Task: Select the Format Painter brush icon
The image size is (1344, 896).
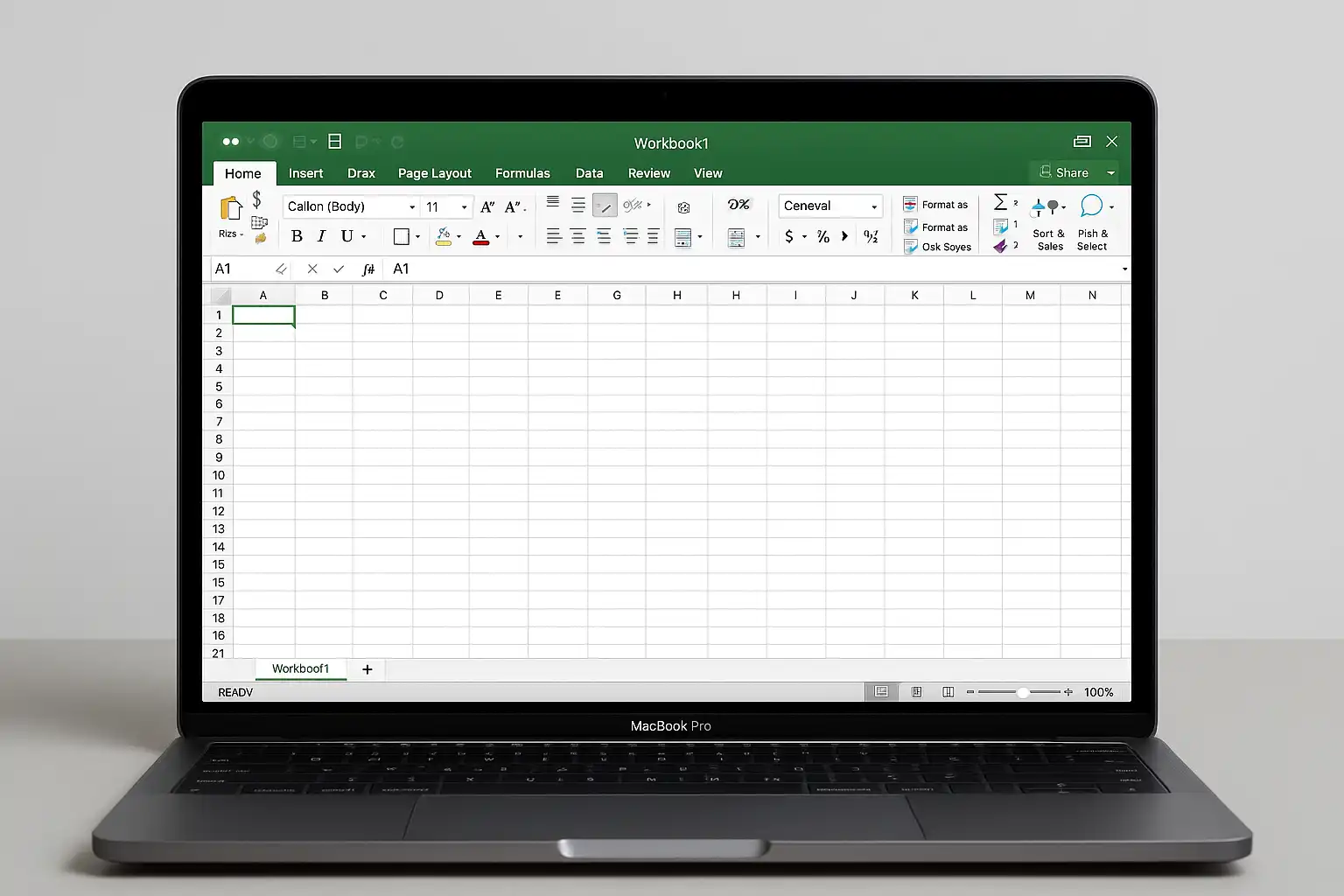Action: click(x=260, y=238)
